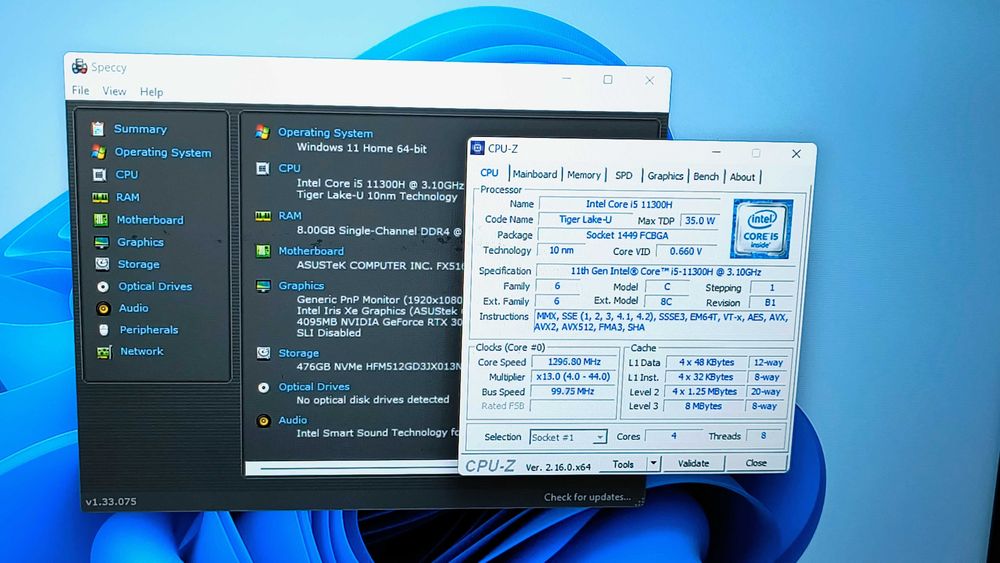Click the Graphics icon in summary pane

pos(263,286)
